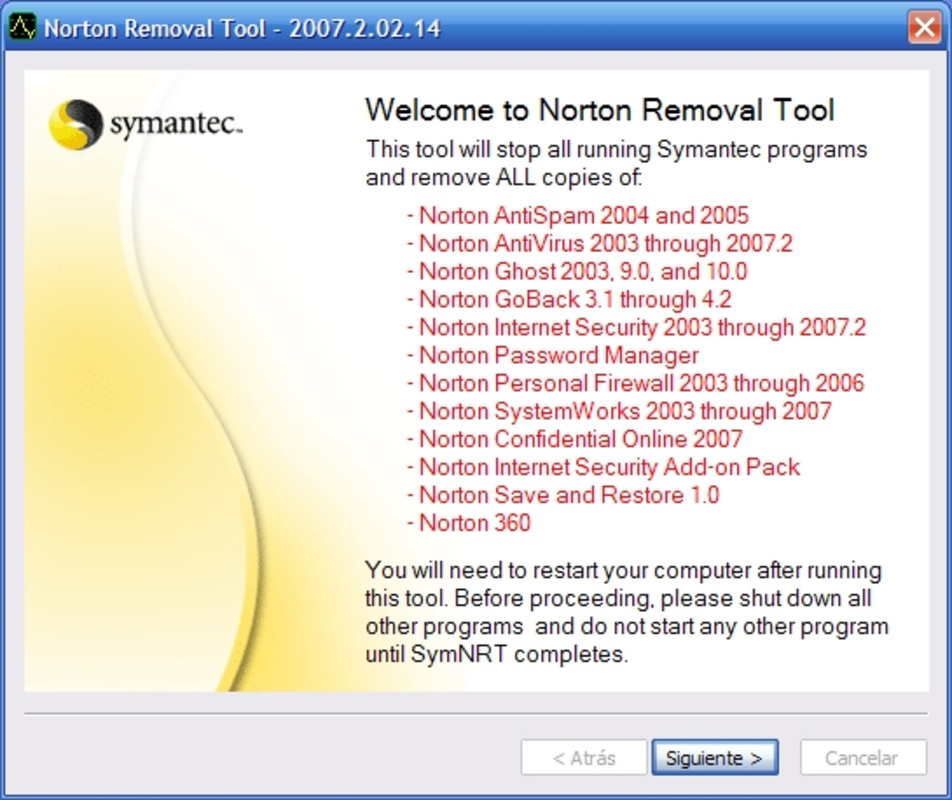Image resolution: width=952 pixels, height=800 pixels.
Task: Click the Cancelar button
Action: [x=863, y=758]
